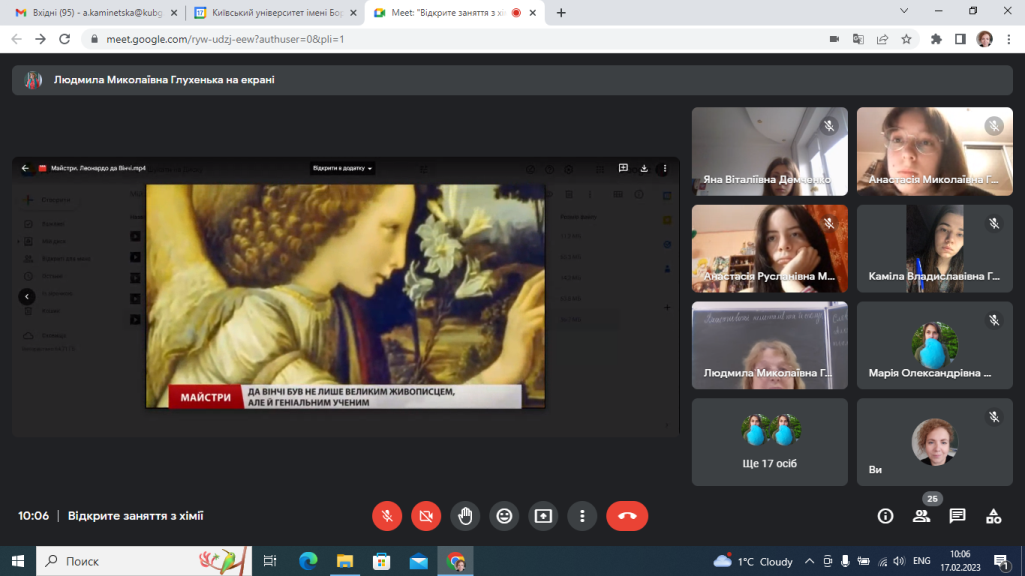Click the present screen icon

pyautogui.click(x=543, y=516)
